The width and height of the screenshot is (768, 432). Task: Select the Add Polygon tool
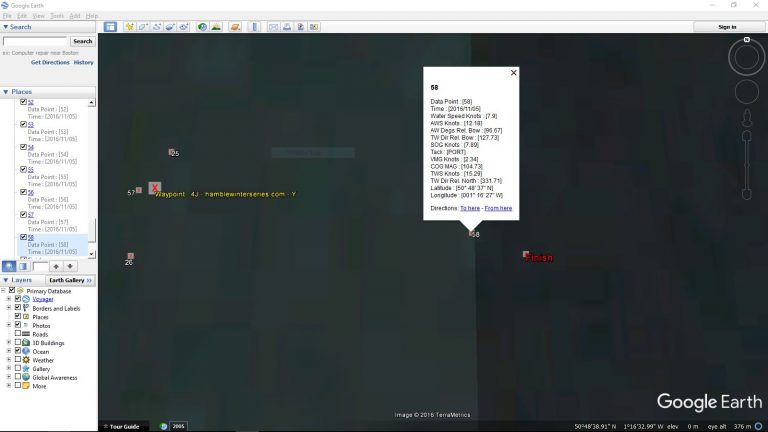(143, 27)
